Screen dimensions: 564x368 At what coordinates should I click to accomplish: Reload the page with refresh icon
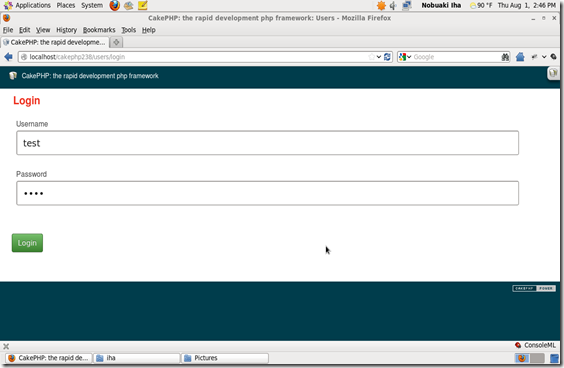coord(387,57)
